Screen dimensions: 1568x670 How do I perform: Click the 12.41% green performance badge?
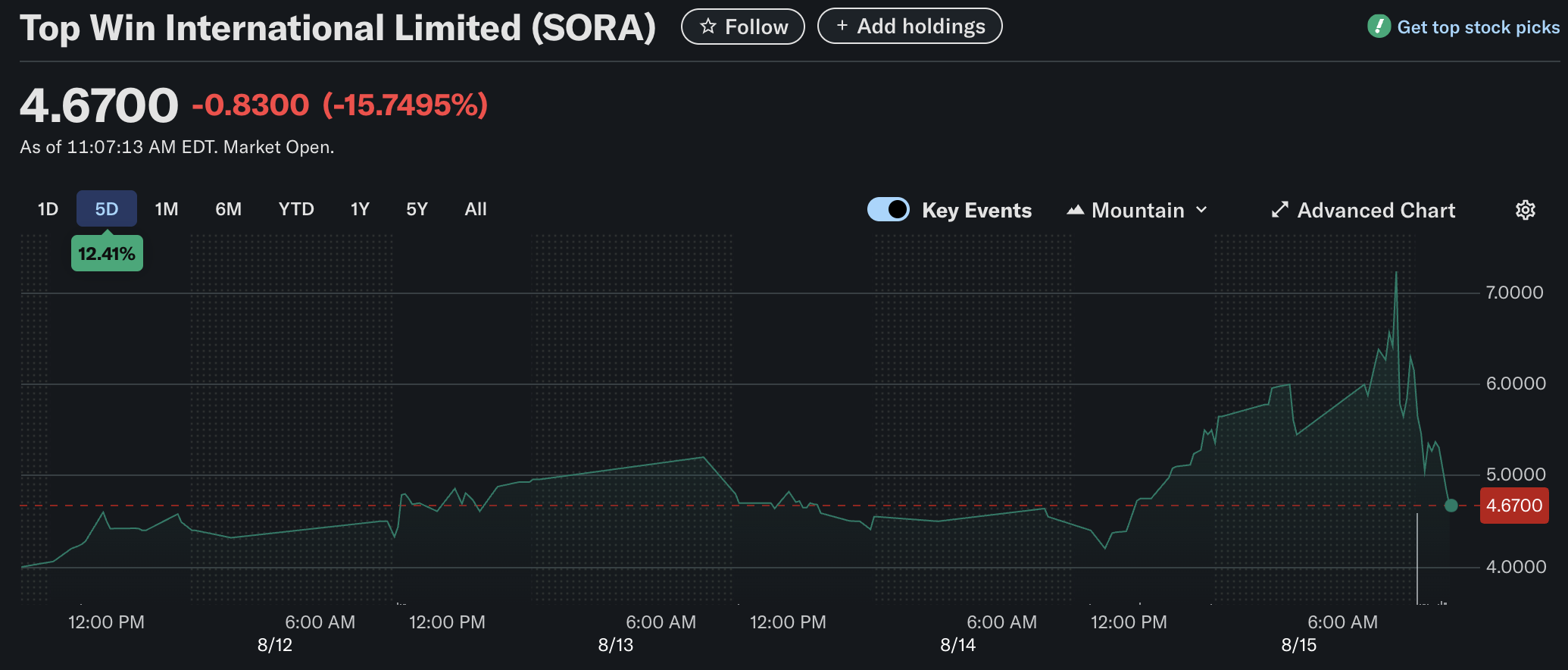(x=107, y=254)
